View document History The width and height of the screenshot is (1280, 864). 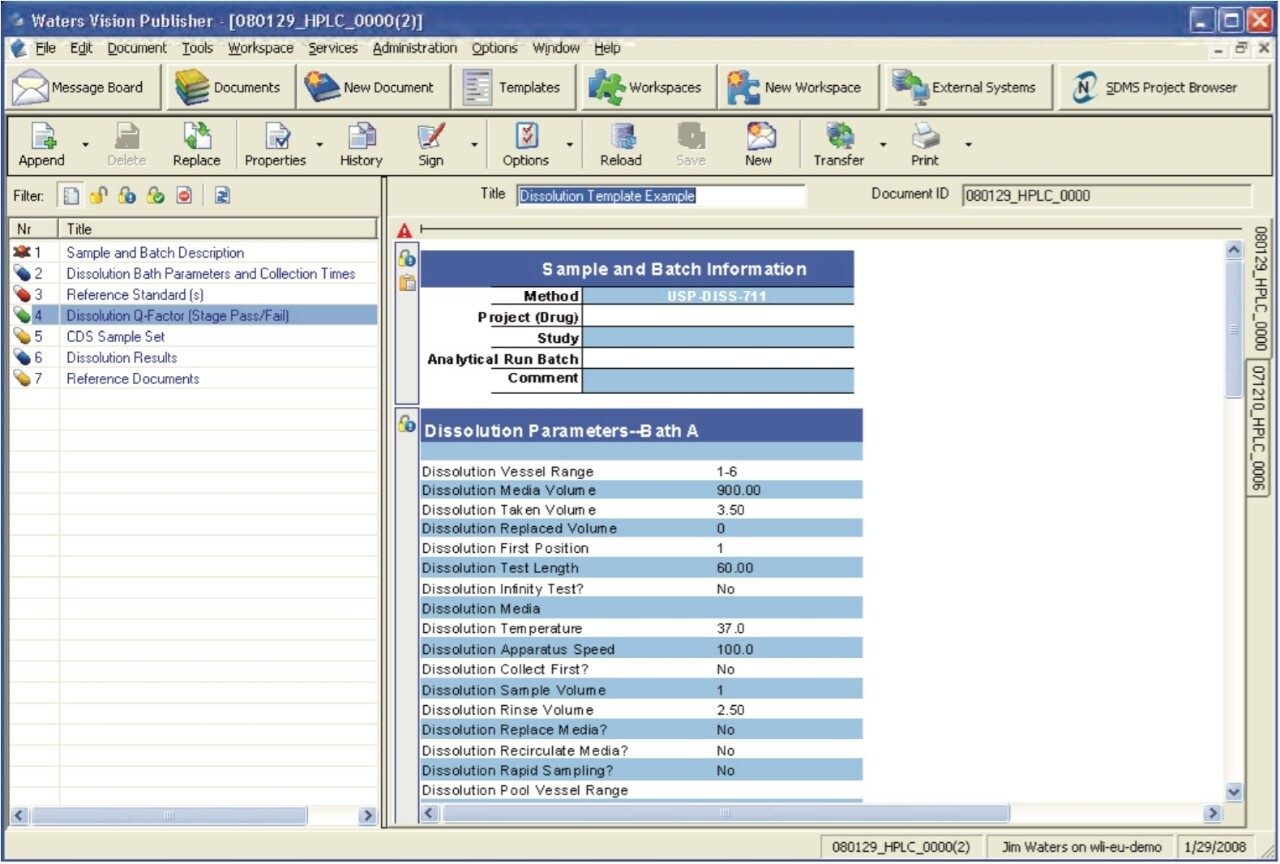(x=361, y=145)
